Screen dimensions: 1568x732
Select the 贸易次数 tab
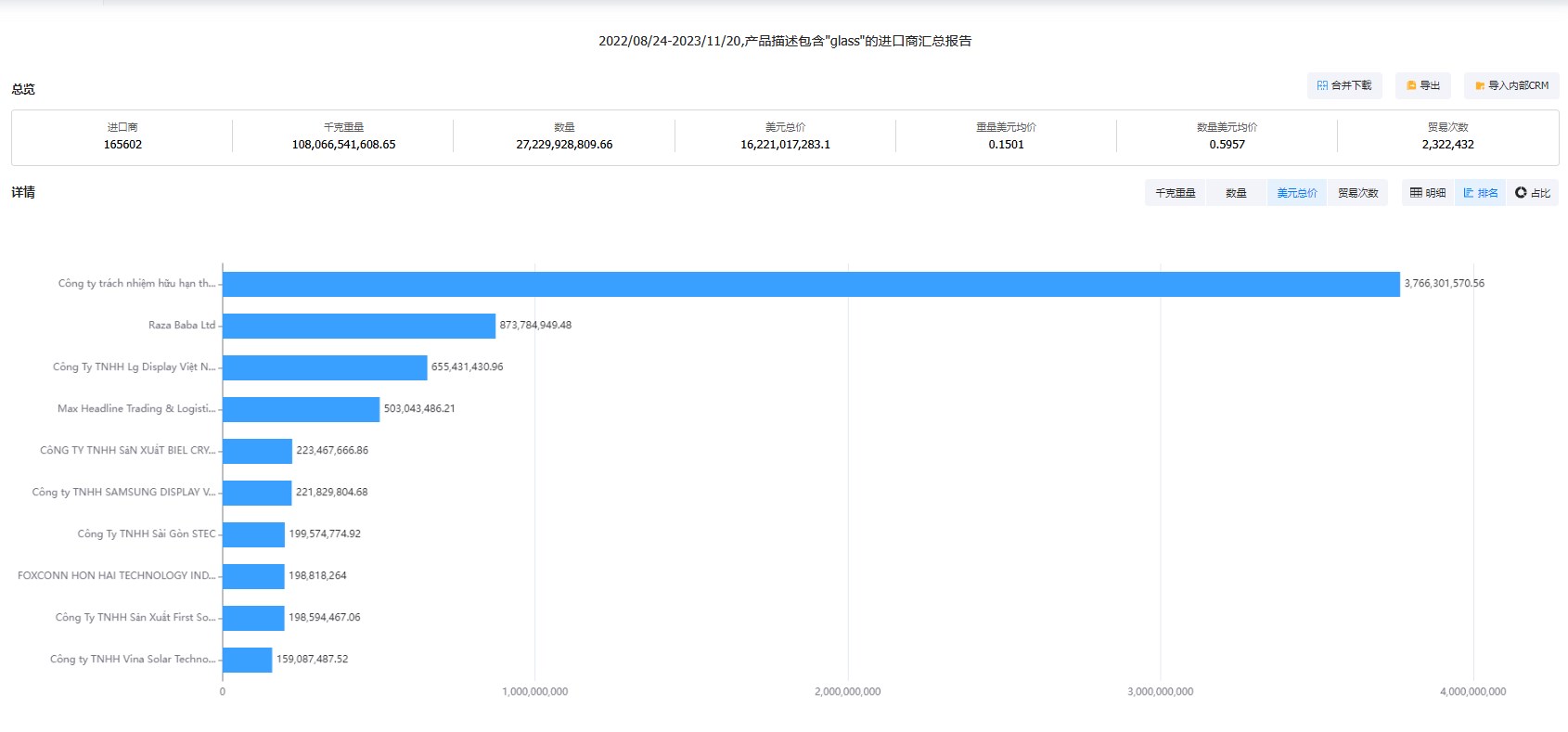pyautogui.click(x=1357, y=193)
